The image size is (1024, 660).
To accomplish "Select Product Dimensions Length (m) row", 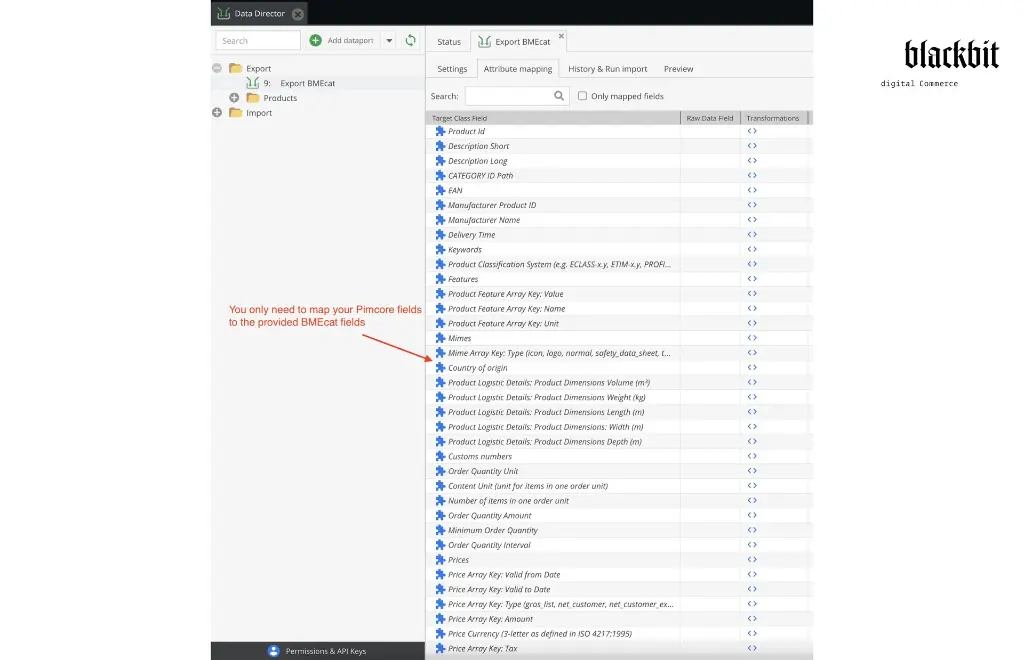I will 618,412.
